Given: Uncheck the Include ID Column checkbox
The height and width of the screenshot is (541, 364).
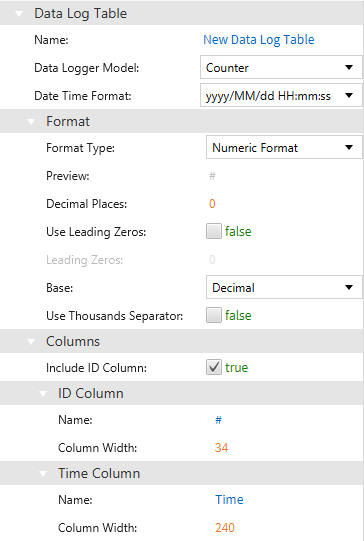Looking at the screenshot, I should [214, 367].
